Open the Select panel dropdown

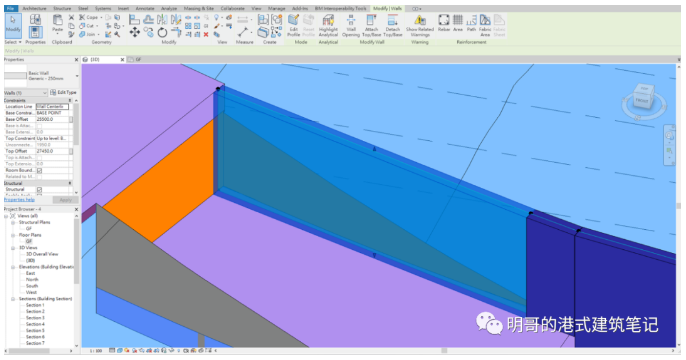coord(13,42)
